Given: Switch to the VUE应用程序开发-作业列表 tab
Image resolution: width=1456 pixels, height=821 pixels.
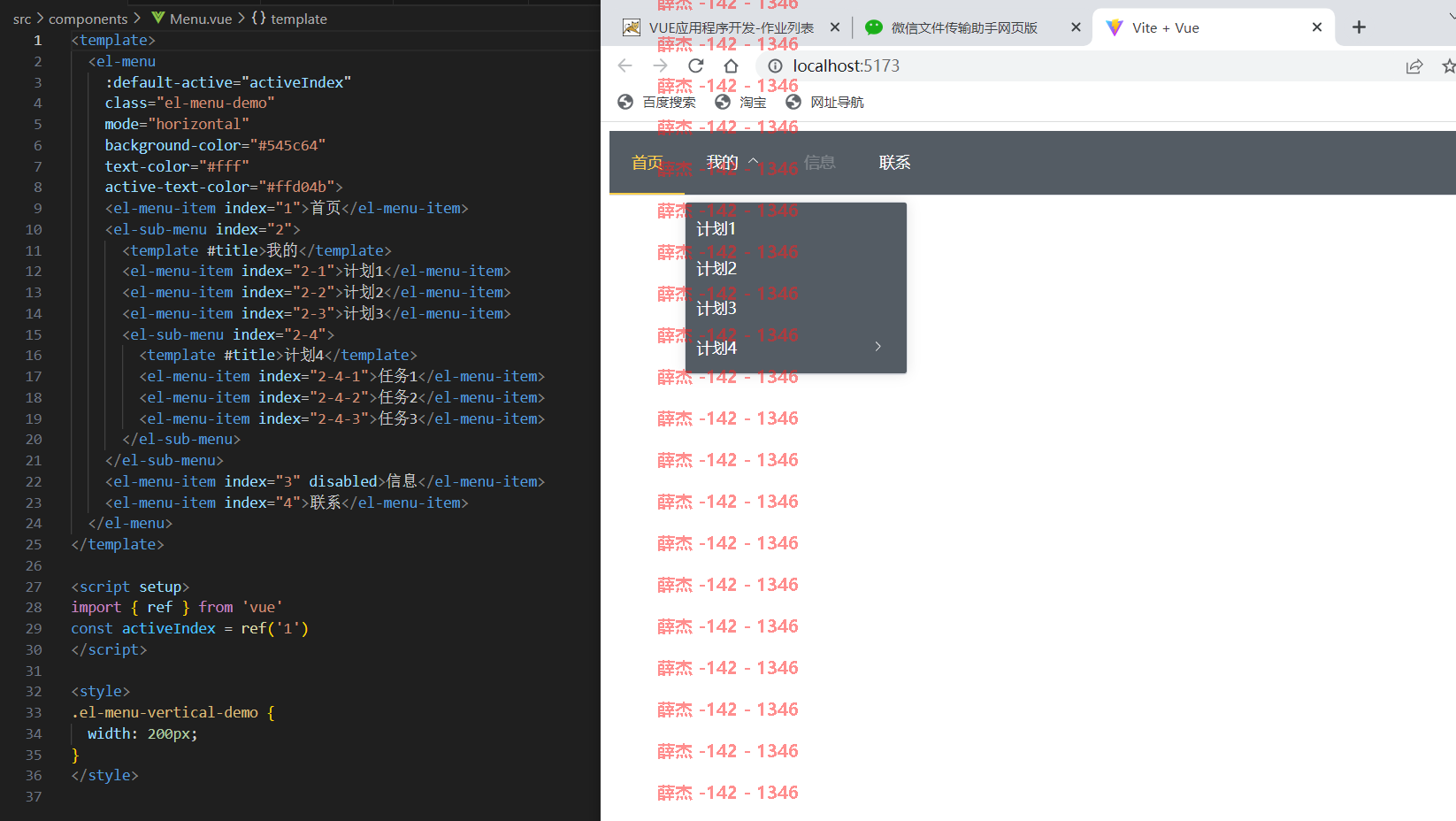Looking at the screenshot, I should click(x=732, y=27).
